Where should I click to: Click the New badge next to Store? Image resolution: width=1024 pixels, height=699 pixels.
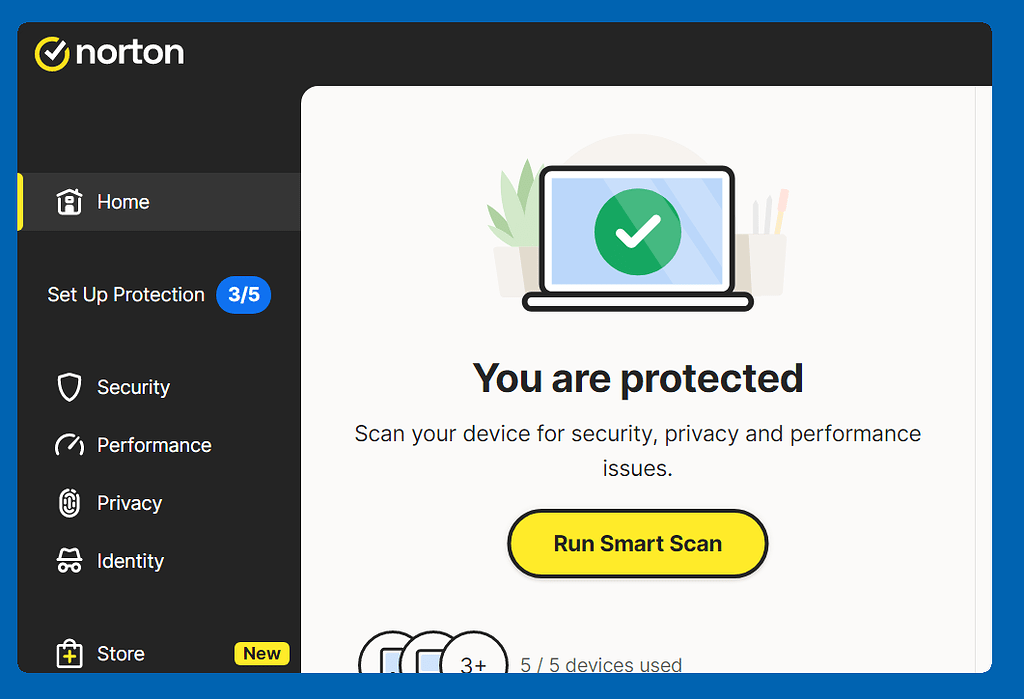261,653
